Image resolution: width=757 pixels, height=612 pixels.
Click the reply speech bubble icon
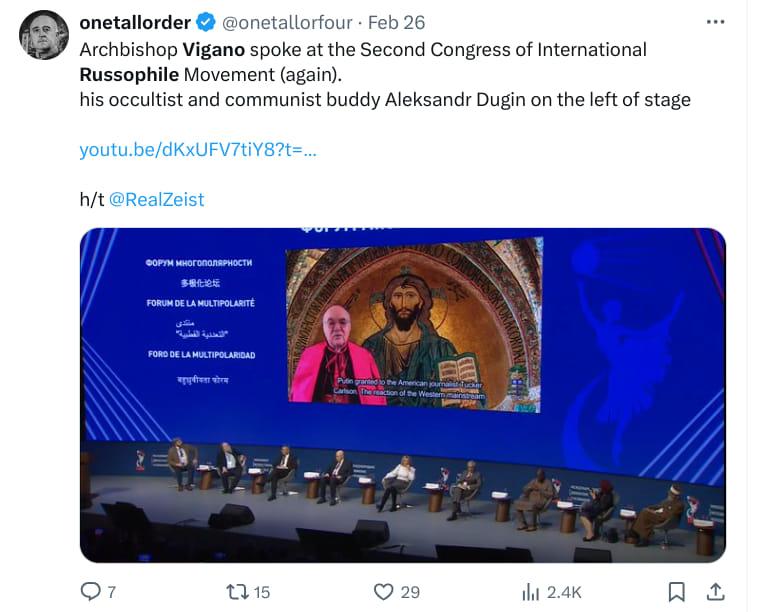pos(90,592)
